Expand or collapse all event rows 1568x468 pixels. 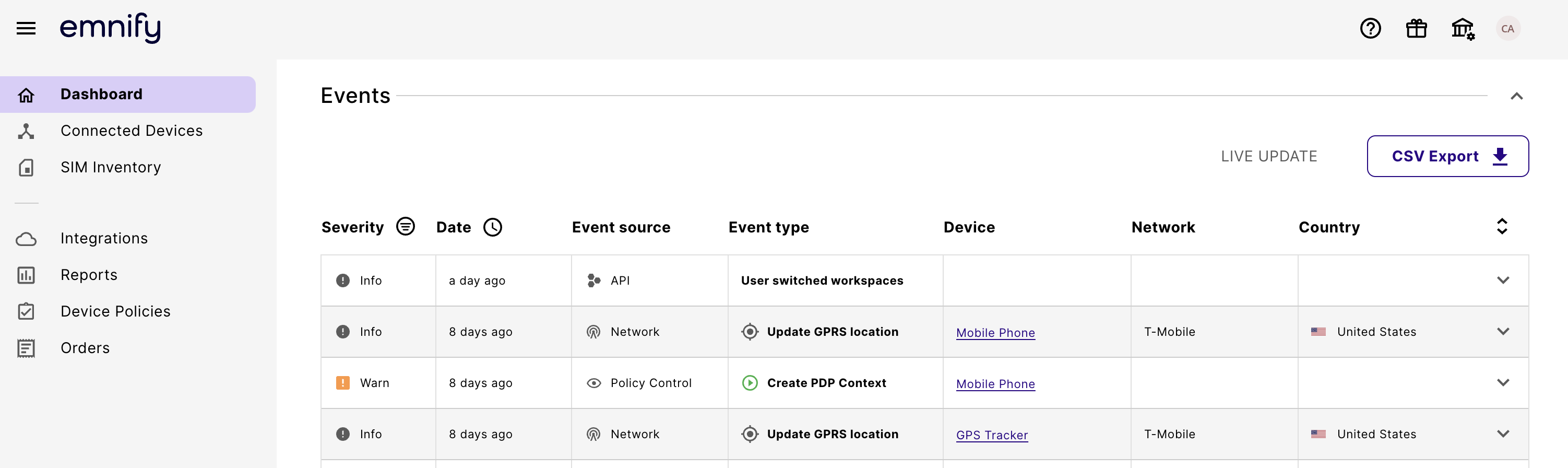coord(1502,227)
